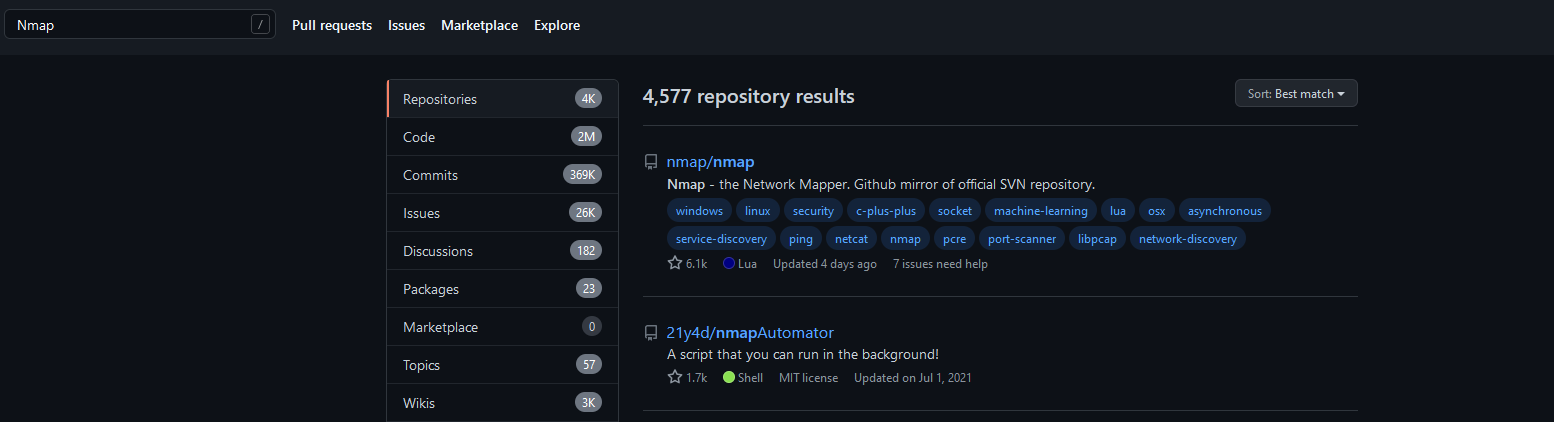1554x422 pixels.
Task: Open the 7 issues need help link
Action: pyautogui.click(x=940, y=264)
